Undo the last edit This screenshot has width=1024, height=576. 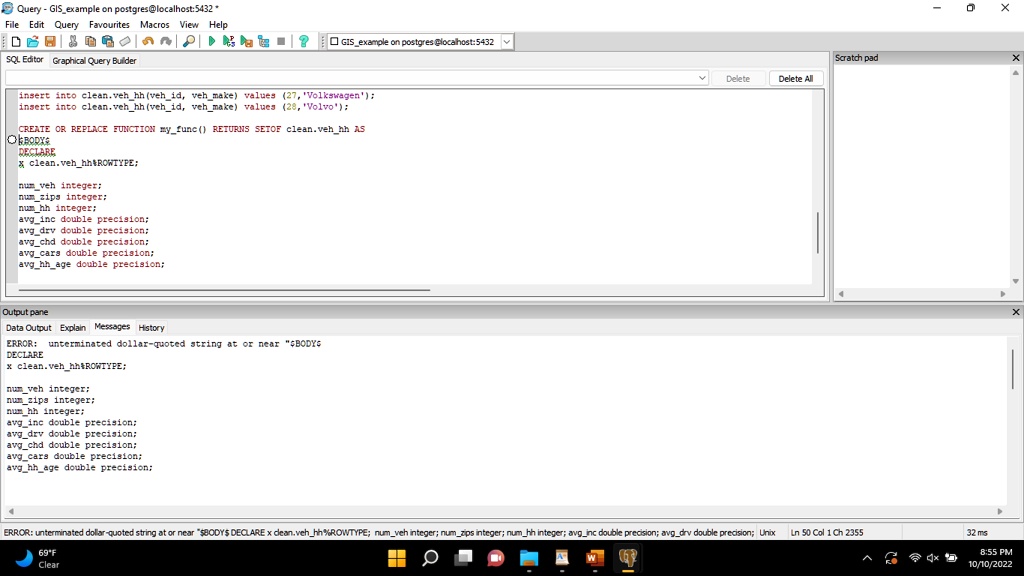148,42
